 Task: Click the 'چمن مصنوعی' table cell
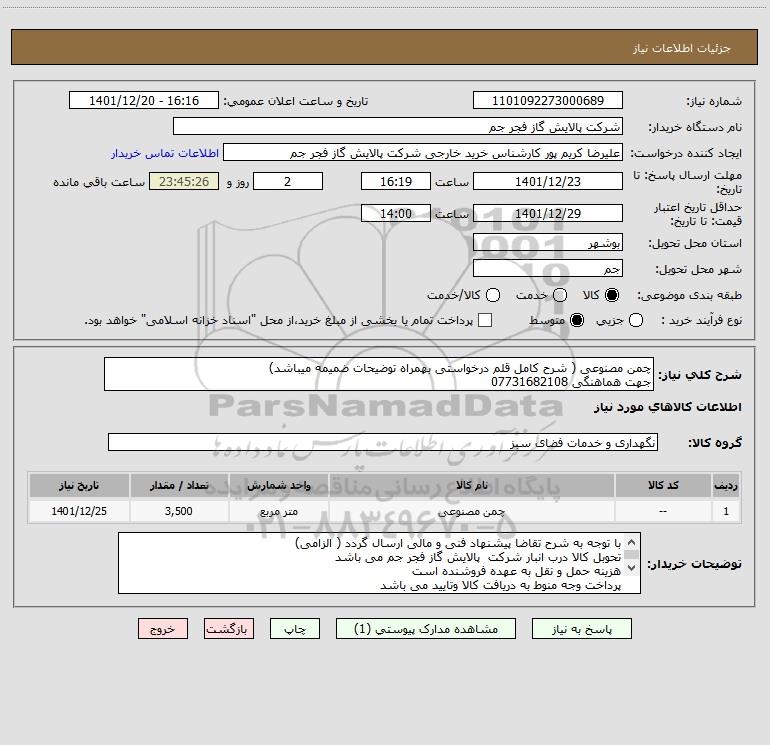(x=471, y=511)
